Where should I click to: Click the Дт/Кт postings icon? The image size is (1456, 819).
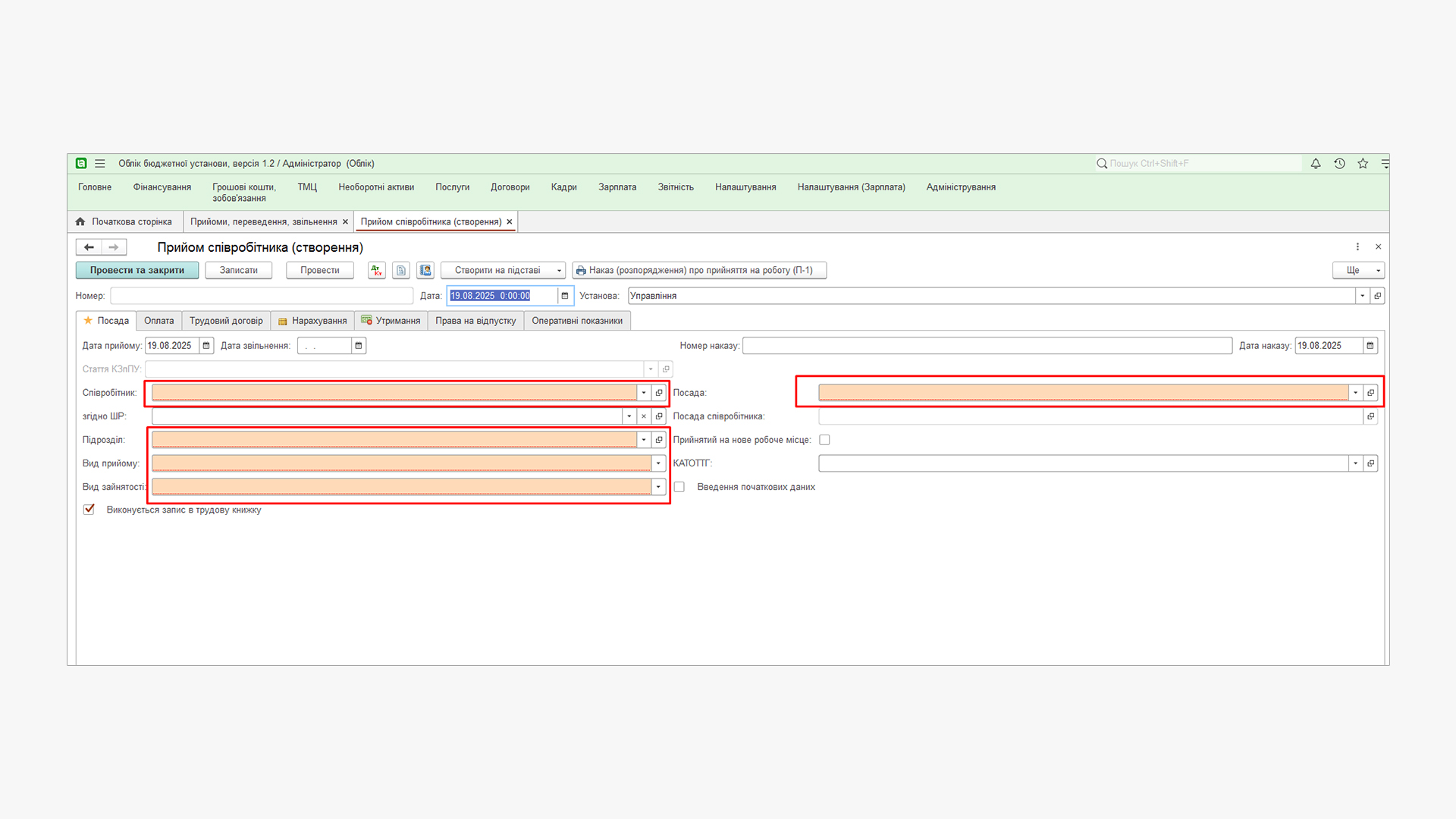coord(377,270)
